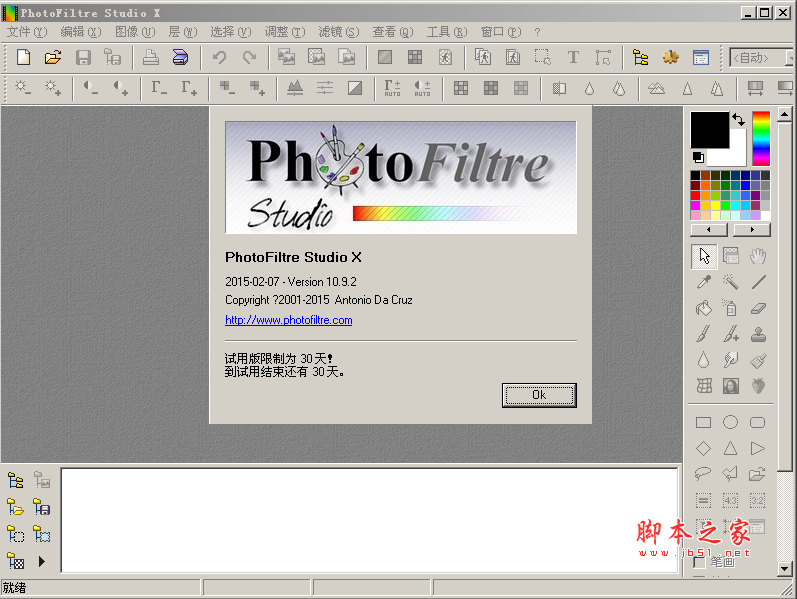Select the diamond selection shape
797x599 pixels.
point(703,448)
